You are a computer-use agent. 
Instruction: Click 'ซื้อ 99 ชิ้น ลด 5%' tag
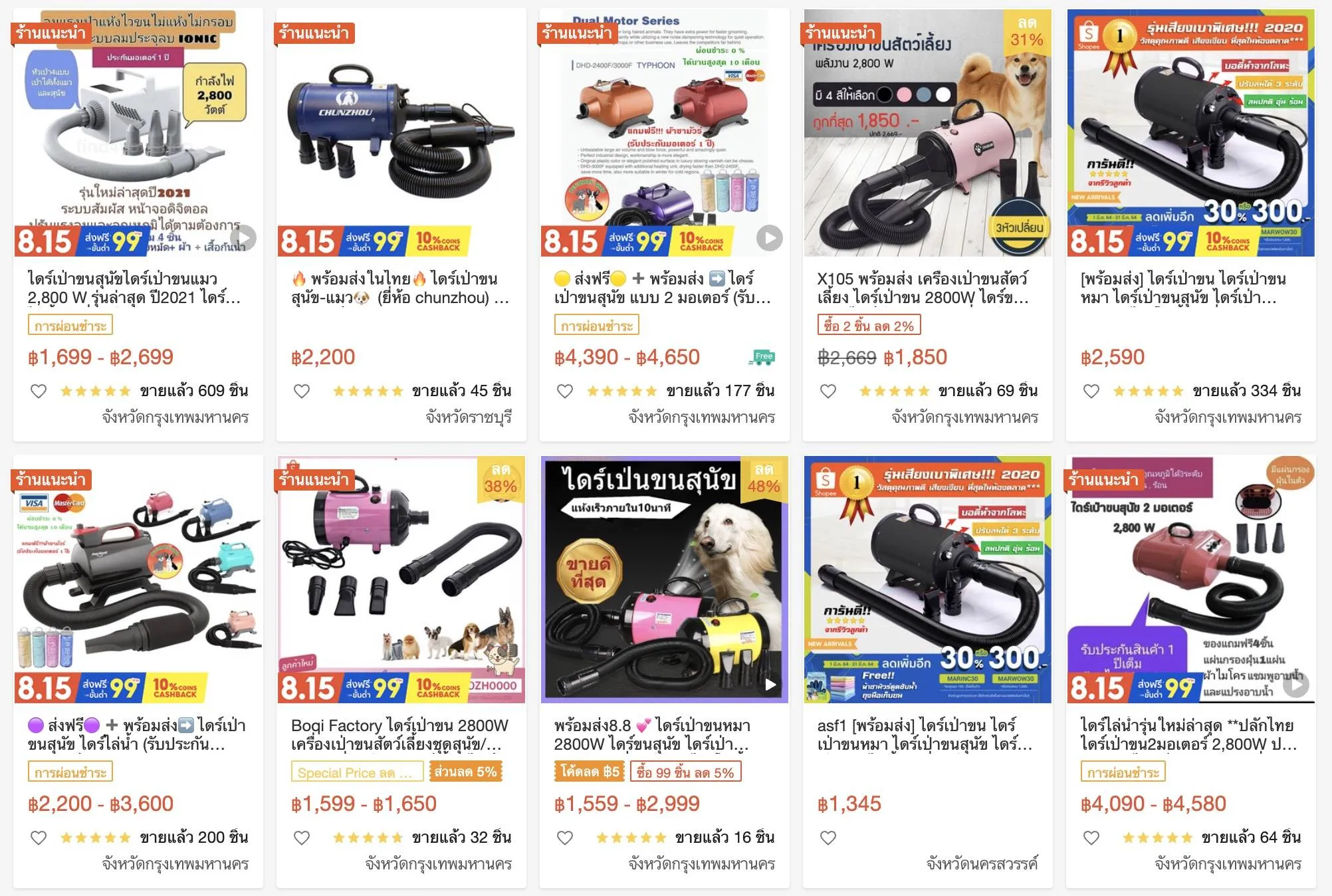pos(685,772)
